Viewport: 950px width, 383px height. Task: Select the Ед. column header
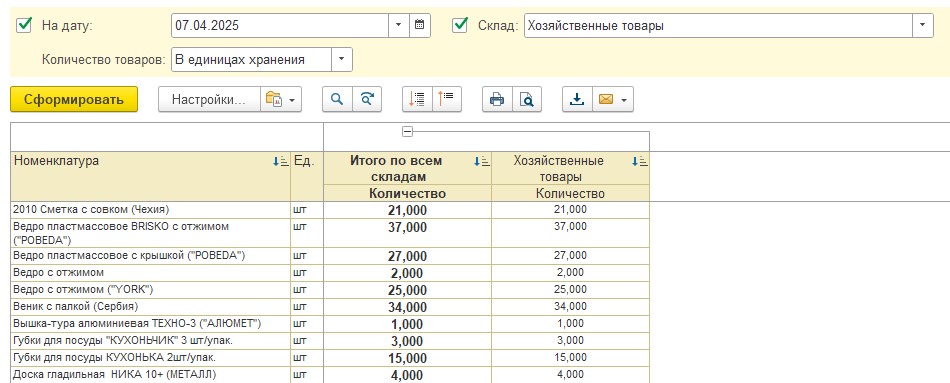click(x=307, y=176)
